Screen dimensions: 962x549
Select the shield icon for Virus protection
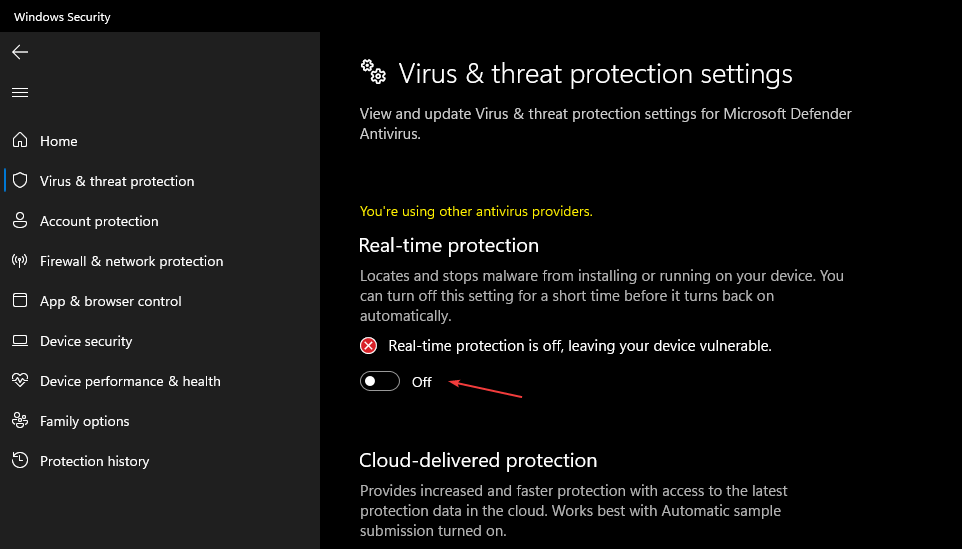pos(20,180)
